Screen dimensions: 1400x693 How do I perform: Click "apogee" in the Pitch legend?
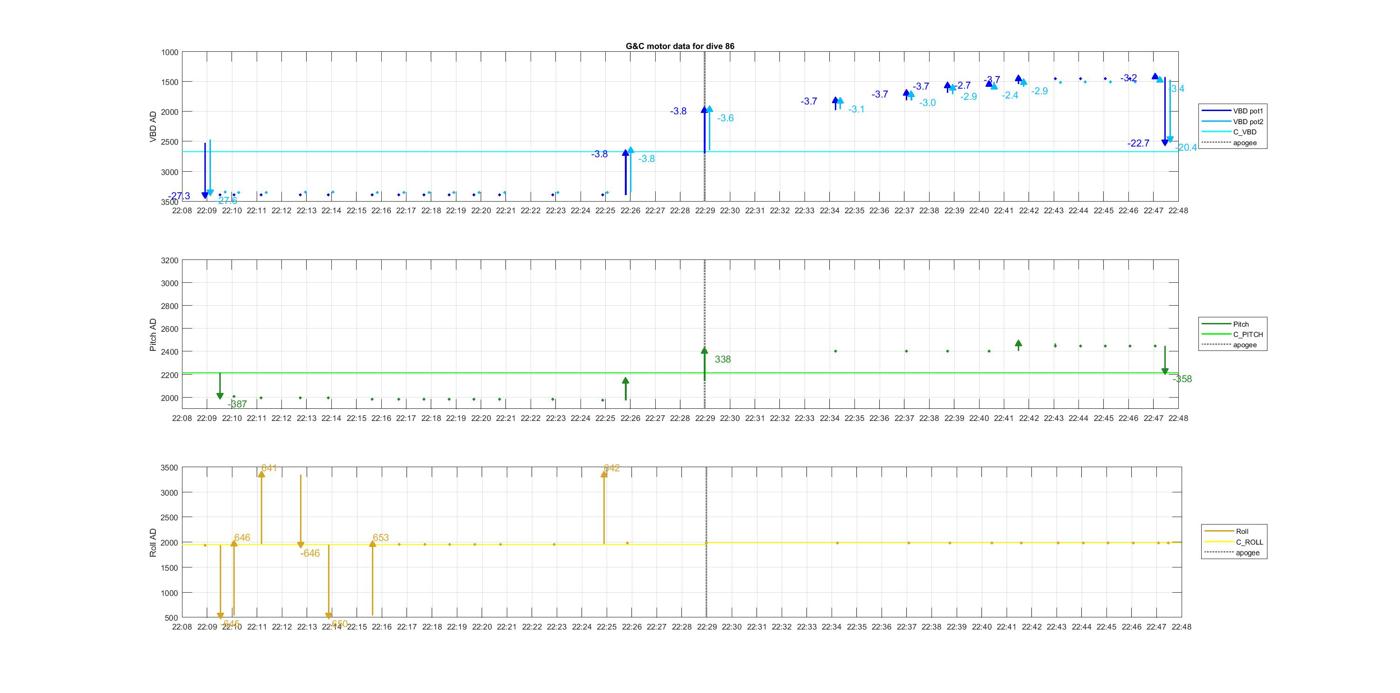tap(1231, 345)
